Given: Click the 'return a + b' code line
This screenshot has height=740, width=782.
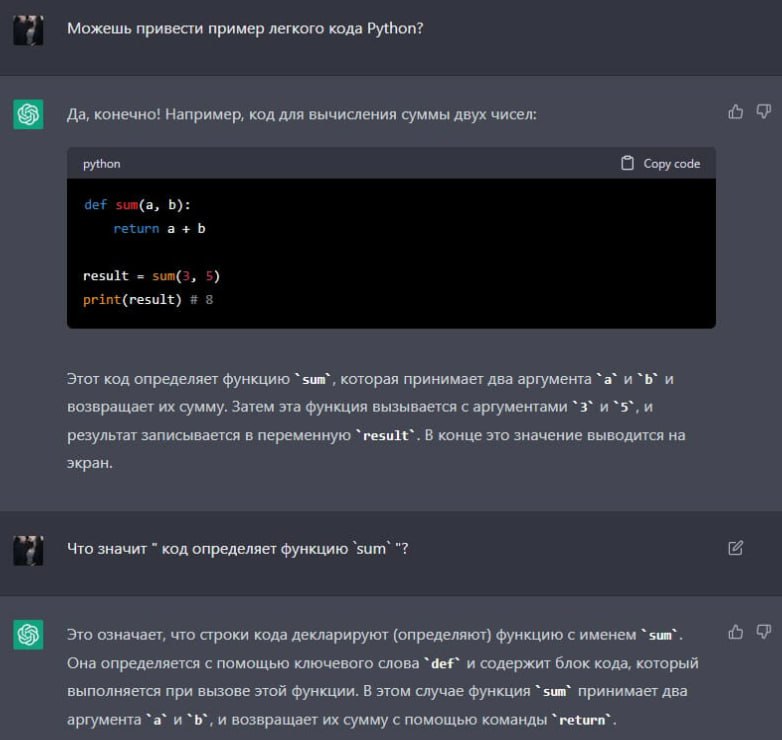Looking at the screenshot, I should click(159, 229).
